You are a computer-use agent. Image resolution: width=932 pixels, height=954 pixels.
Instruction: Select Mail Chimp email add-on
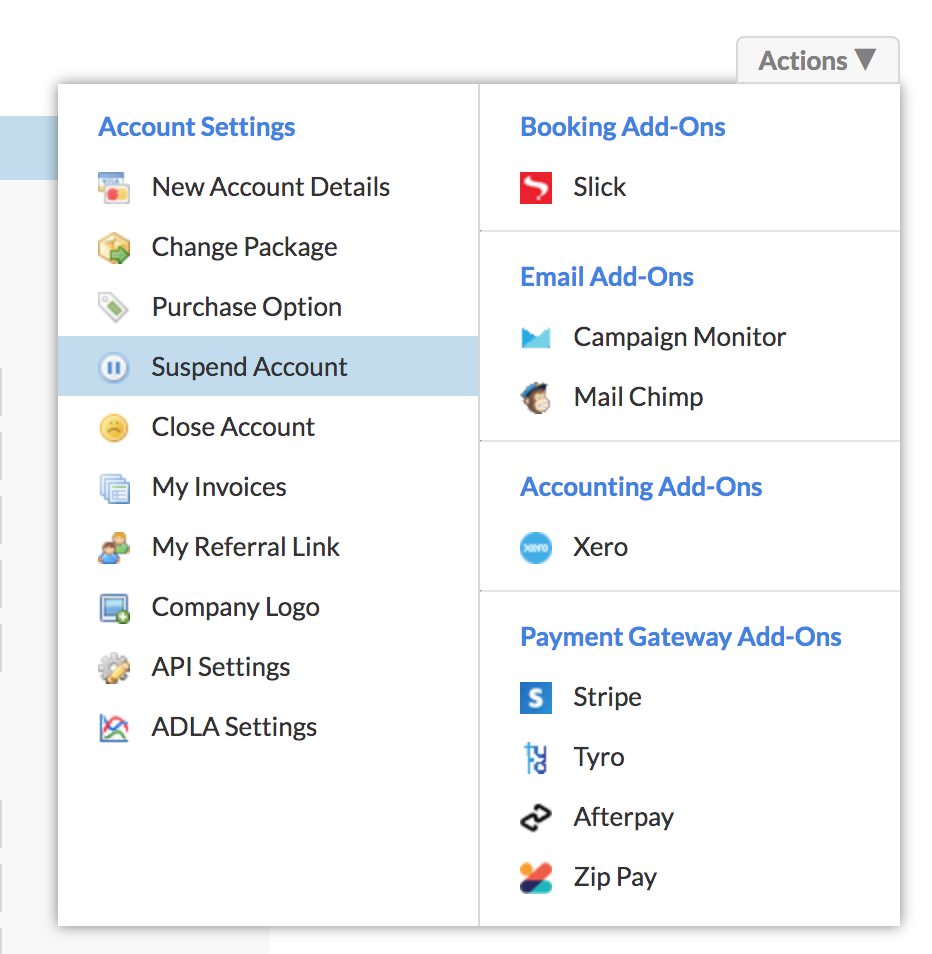[x=689, y=397]
